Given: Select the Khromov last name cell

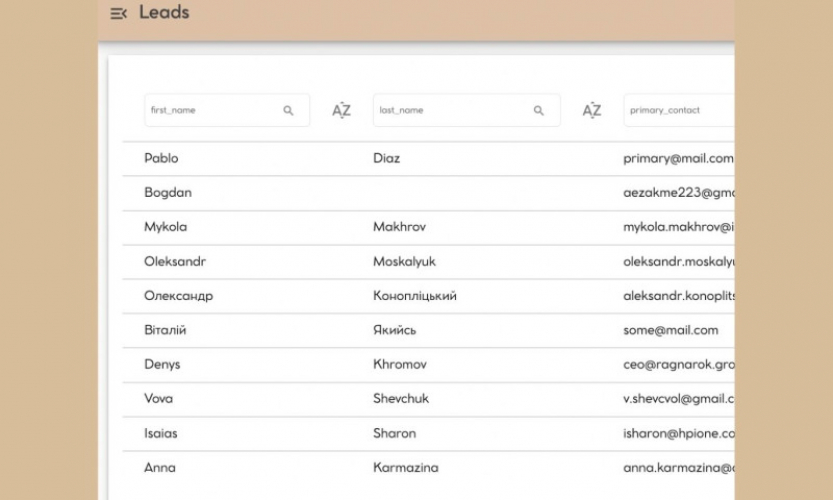Looking at the screenshot, I should [400, 365].
